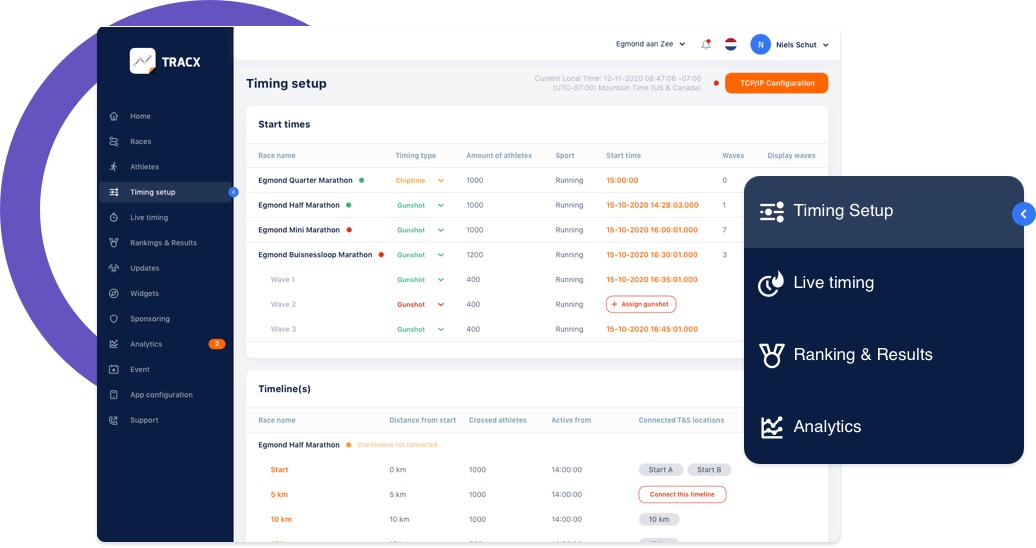1036x548 pixels.
Task: Open the notification bell
Action: (706, 45)
